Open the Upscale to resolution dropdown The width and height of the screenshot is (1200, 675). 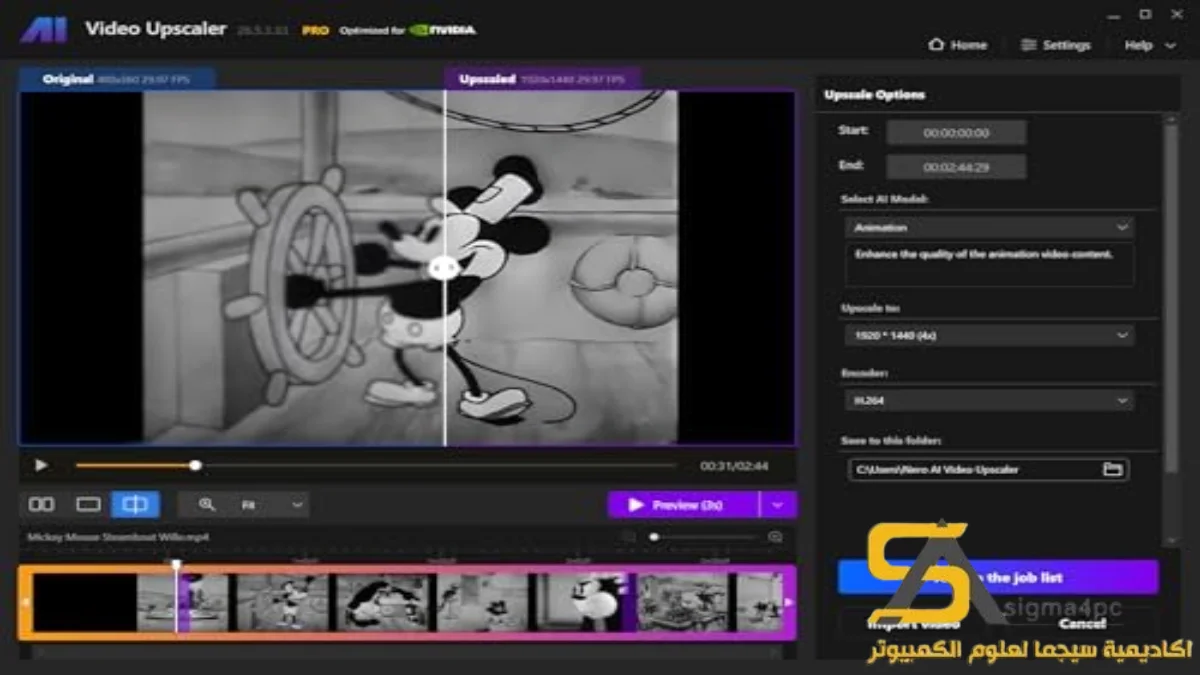click(x=990, y=335)
